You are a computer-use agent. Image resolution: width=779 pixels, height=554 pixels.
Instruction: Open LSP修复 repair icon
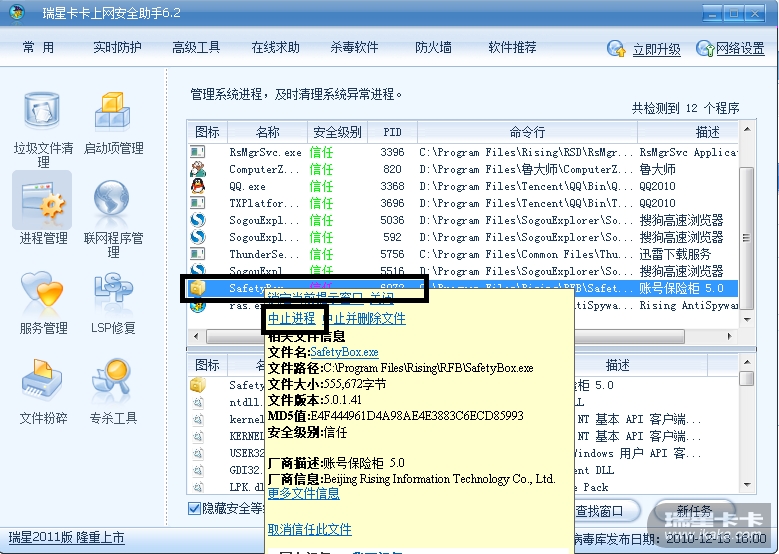point(113,288)
